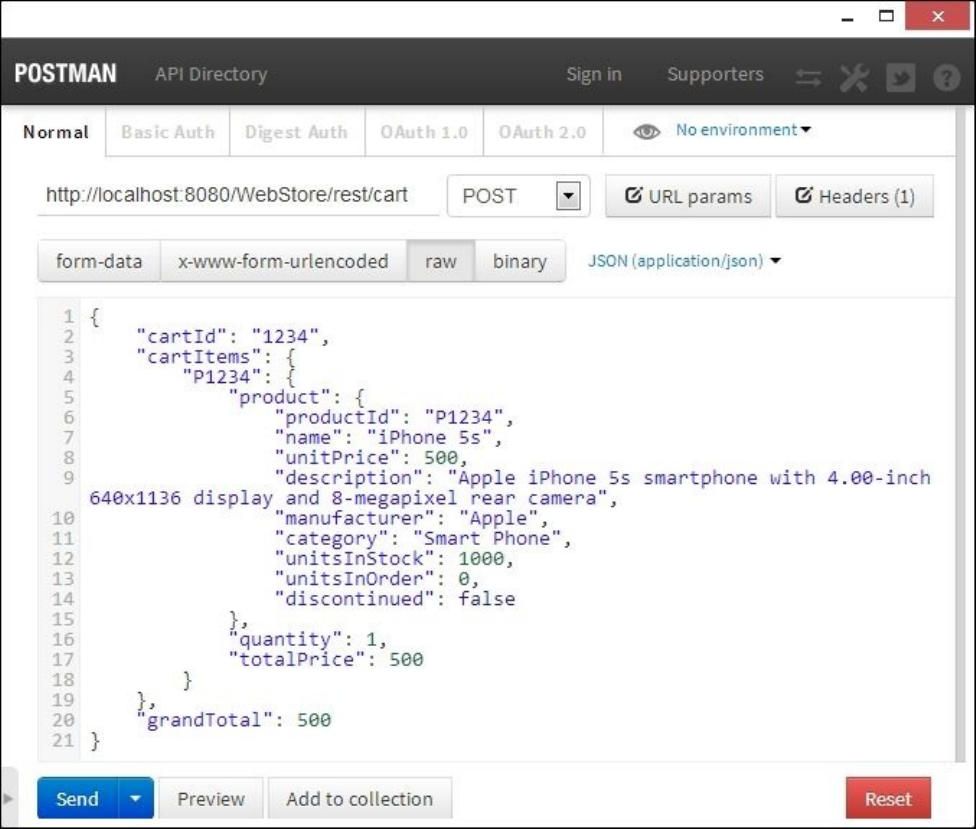The width and height of the screenshot is (976, 829).
Task: Select x-www-form-urlencoded body type
Action: click(283, 261)
